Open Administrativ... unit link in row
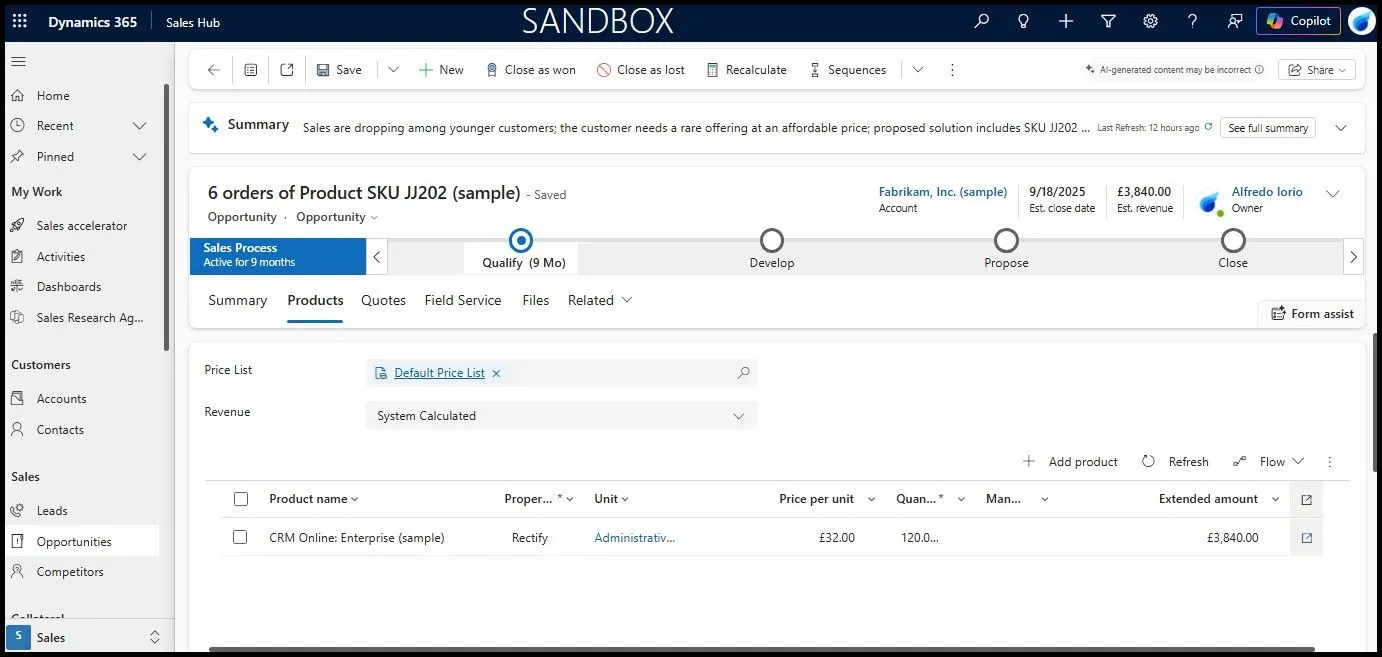 (635, 538)
